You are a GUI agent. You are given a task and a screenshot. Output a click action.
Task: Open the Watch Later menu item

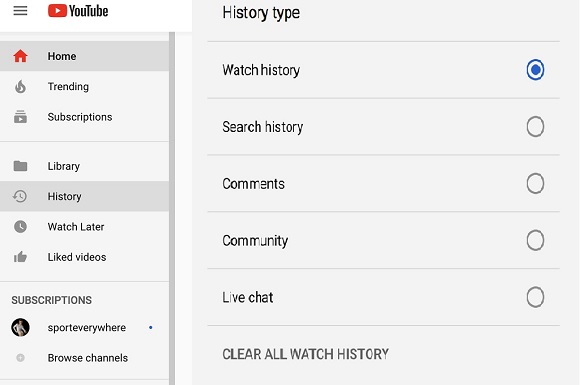pos(84,226)
